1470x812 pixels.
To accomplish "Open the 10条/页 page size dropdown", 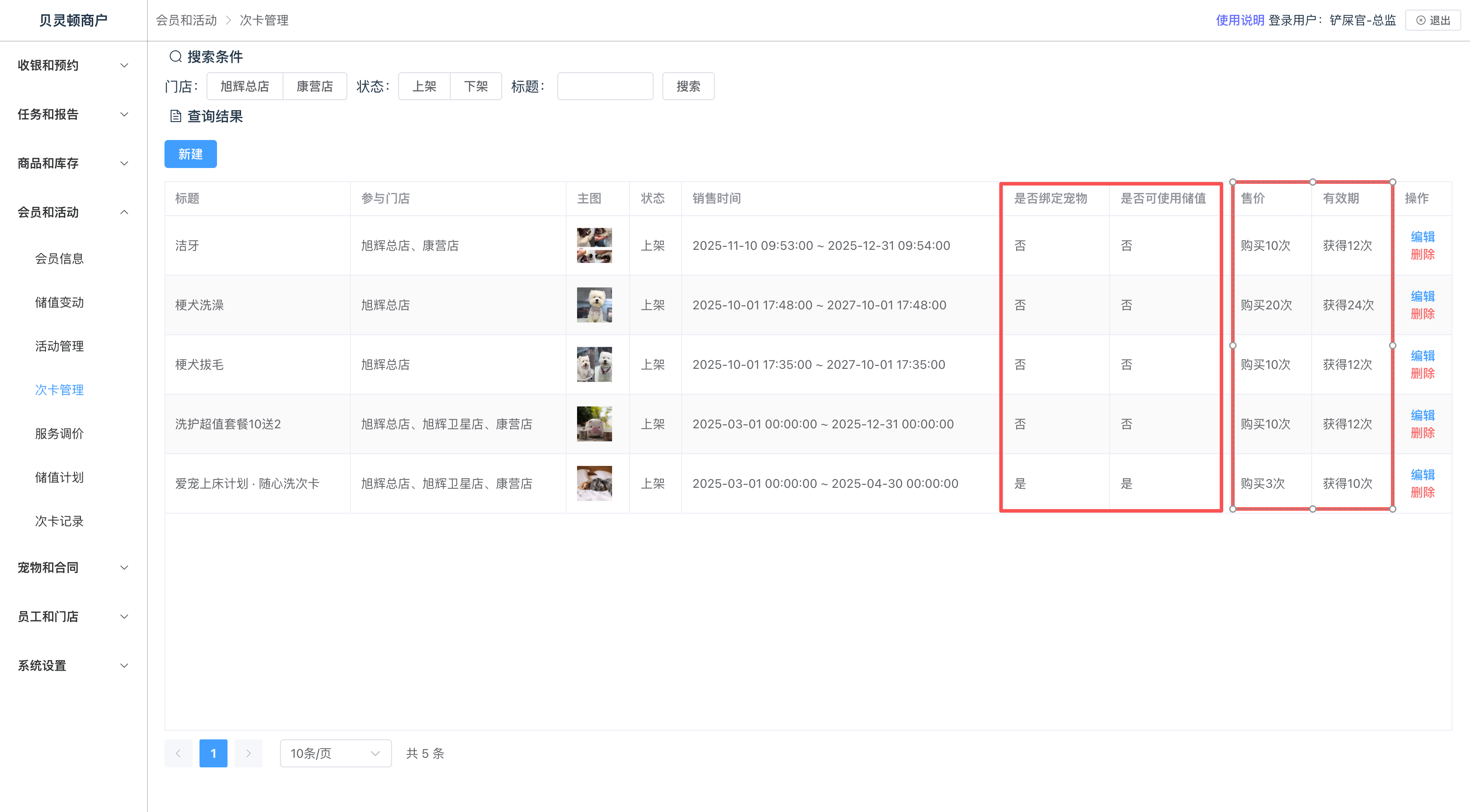I will pos(335,753).
